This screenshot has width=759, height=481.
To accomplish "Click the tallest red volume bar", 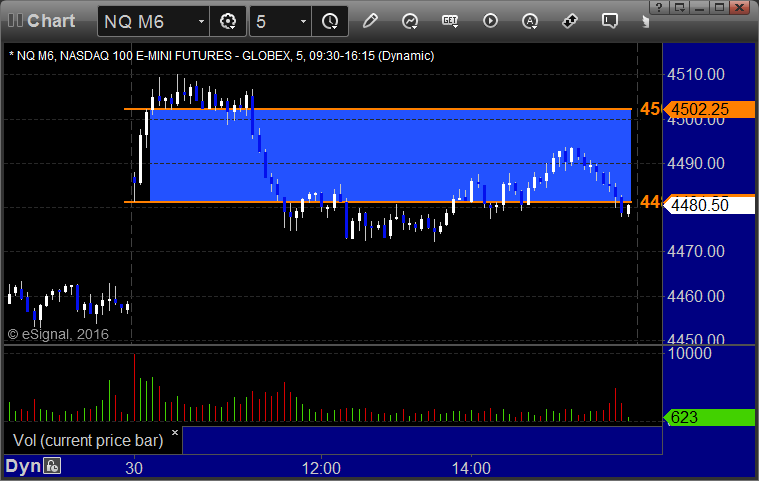I will 134,388.
